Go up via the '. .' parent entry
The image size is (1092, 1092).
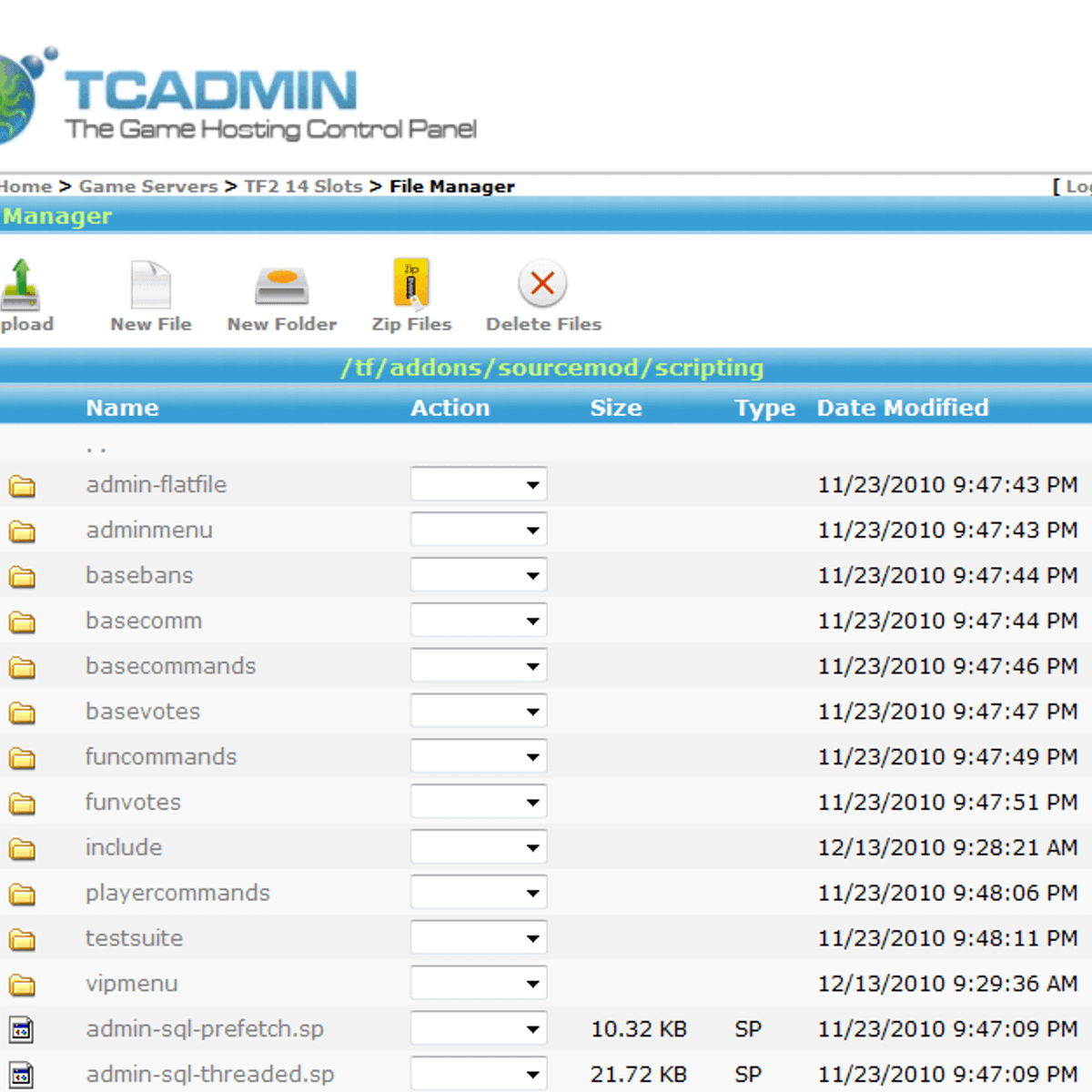pos(96,449)
